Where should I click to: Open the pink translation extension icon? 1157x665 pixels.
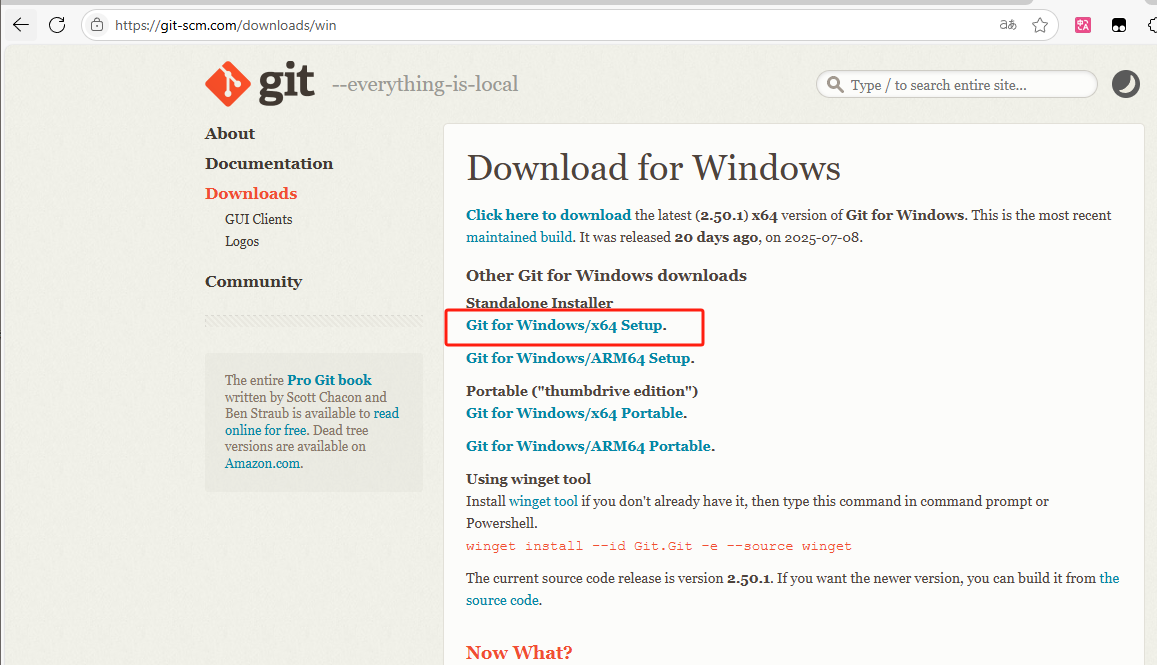point(1082,25)
